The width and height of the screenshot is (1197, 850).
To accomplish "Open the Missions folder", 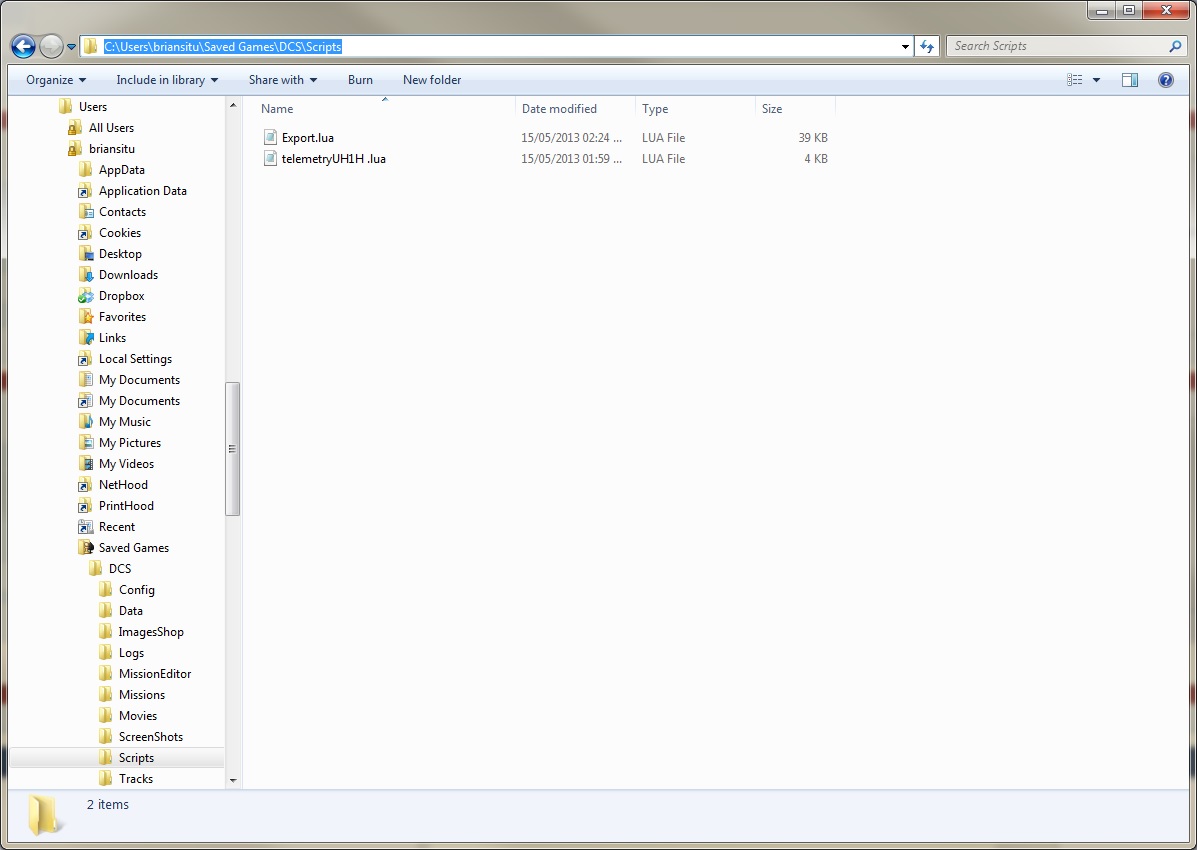I will (x=142, y=695).
